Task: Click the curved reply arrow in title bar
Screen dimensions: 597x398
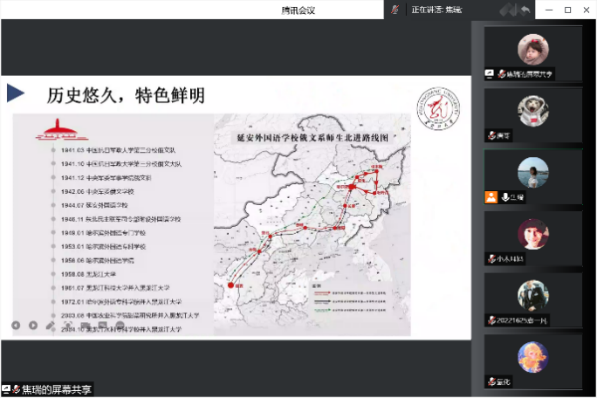Action: coord(525,10)
